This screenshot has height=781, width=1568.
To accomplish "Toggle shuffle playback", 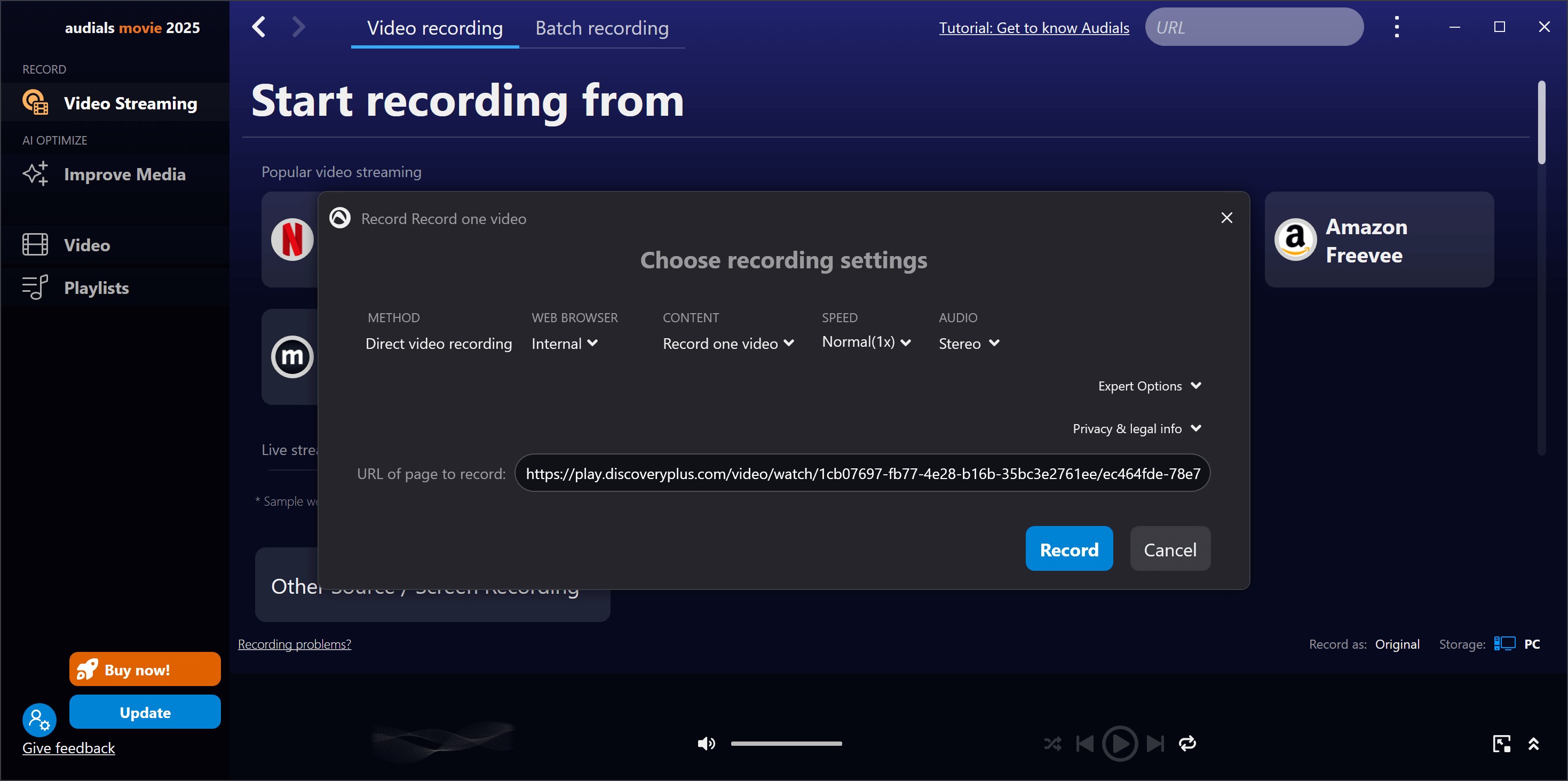I will (1052, 743).
